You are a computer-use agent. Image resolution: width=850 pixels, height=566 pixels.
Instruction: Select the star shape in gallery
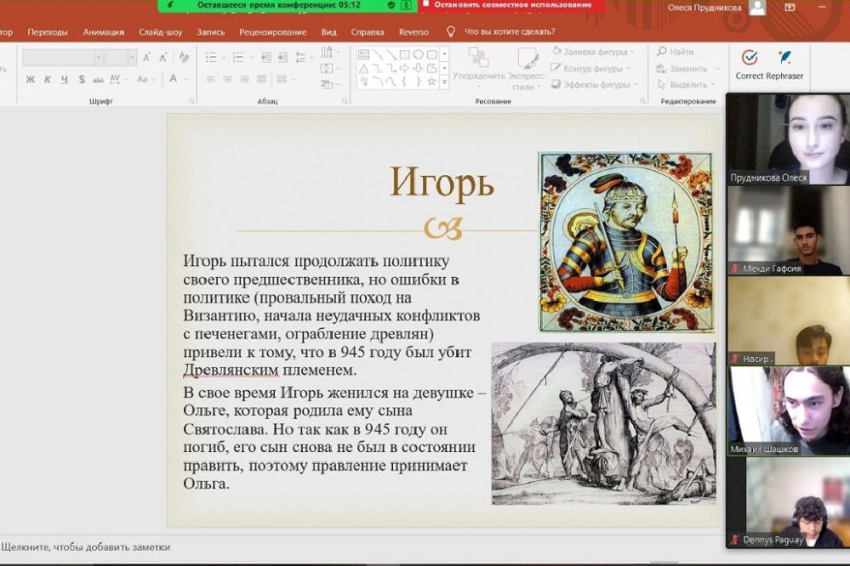(x=432, y=82)
